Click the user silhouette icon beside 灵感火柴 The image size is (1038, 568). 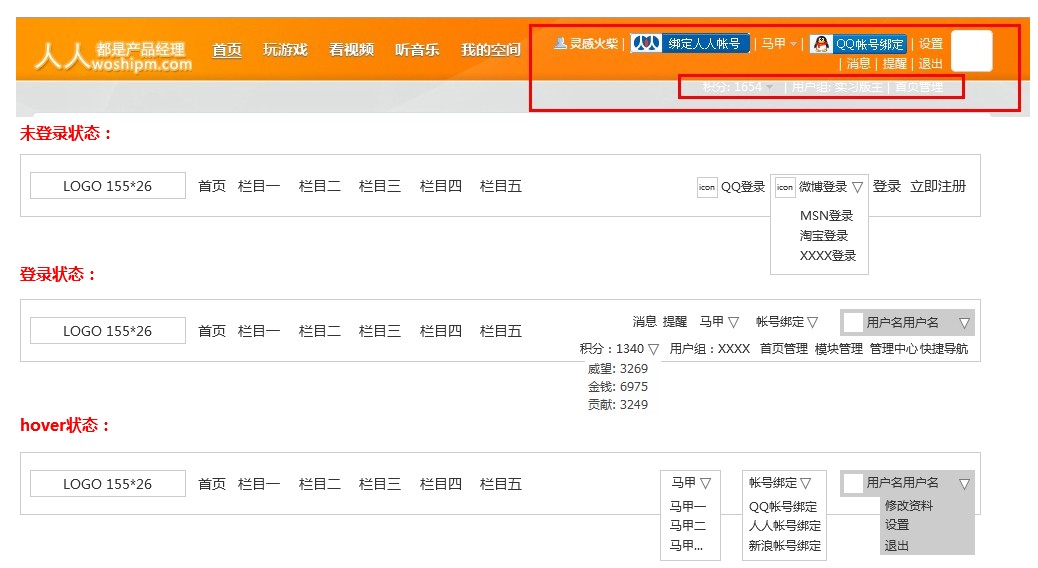(x=560, y=43)
